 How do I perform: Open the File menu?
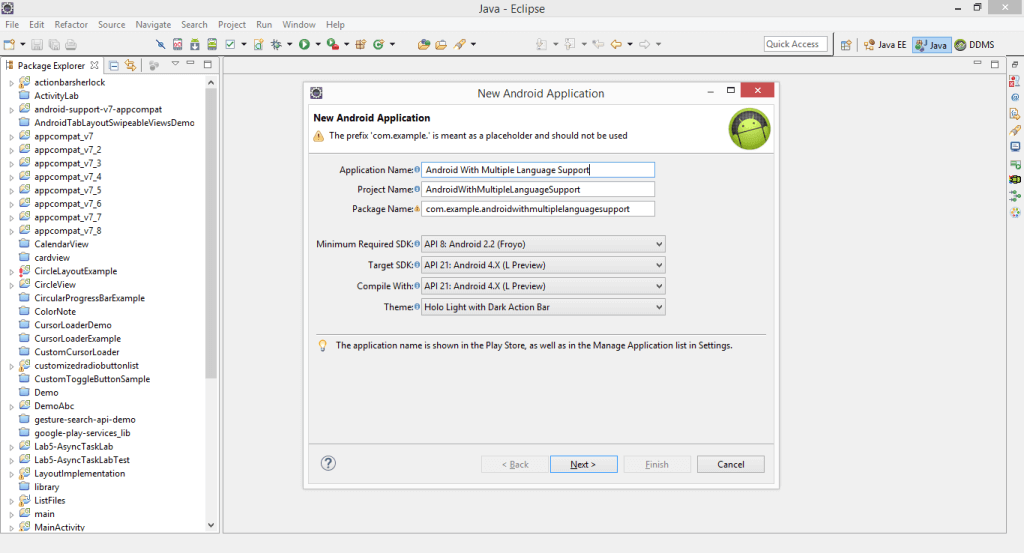12,25
